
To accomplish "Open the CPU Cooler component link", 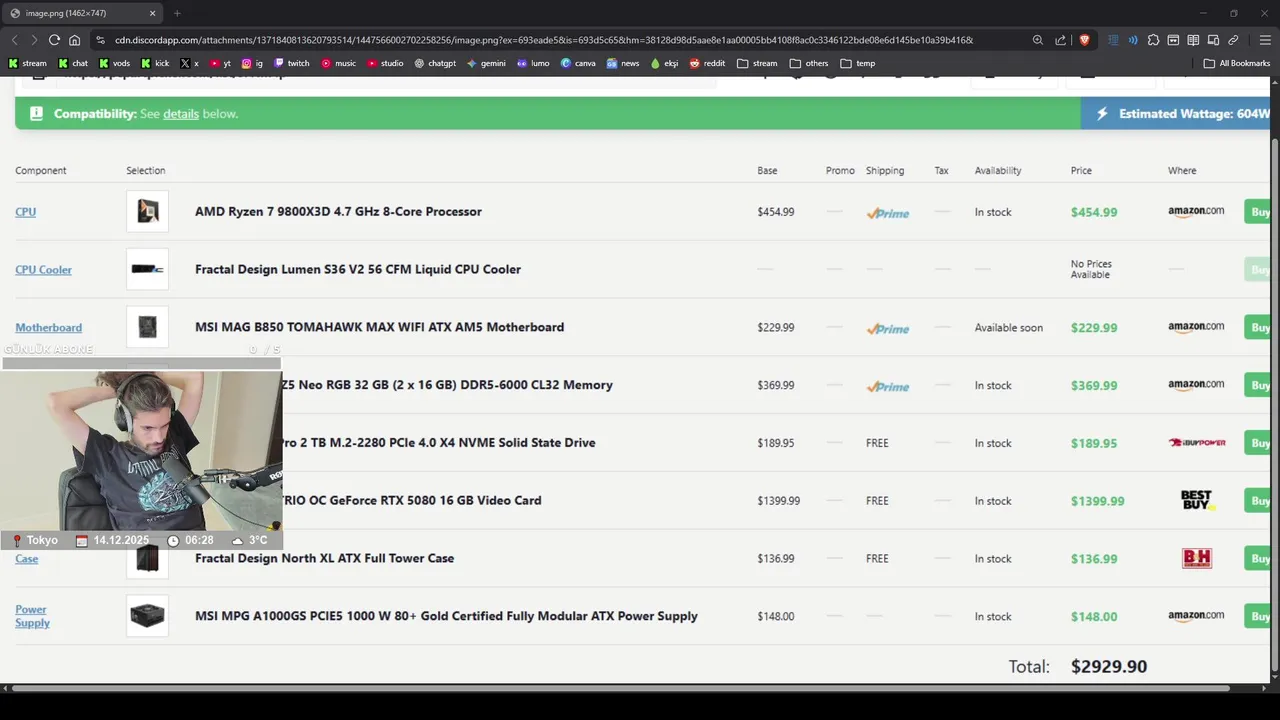I will pos(43,270).
